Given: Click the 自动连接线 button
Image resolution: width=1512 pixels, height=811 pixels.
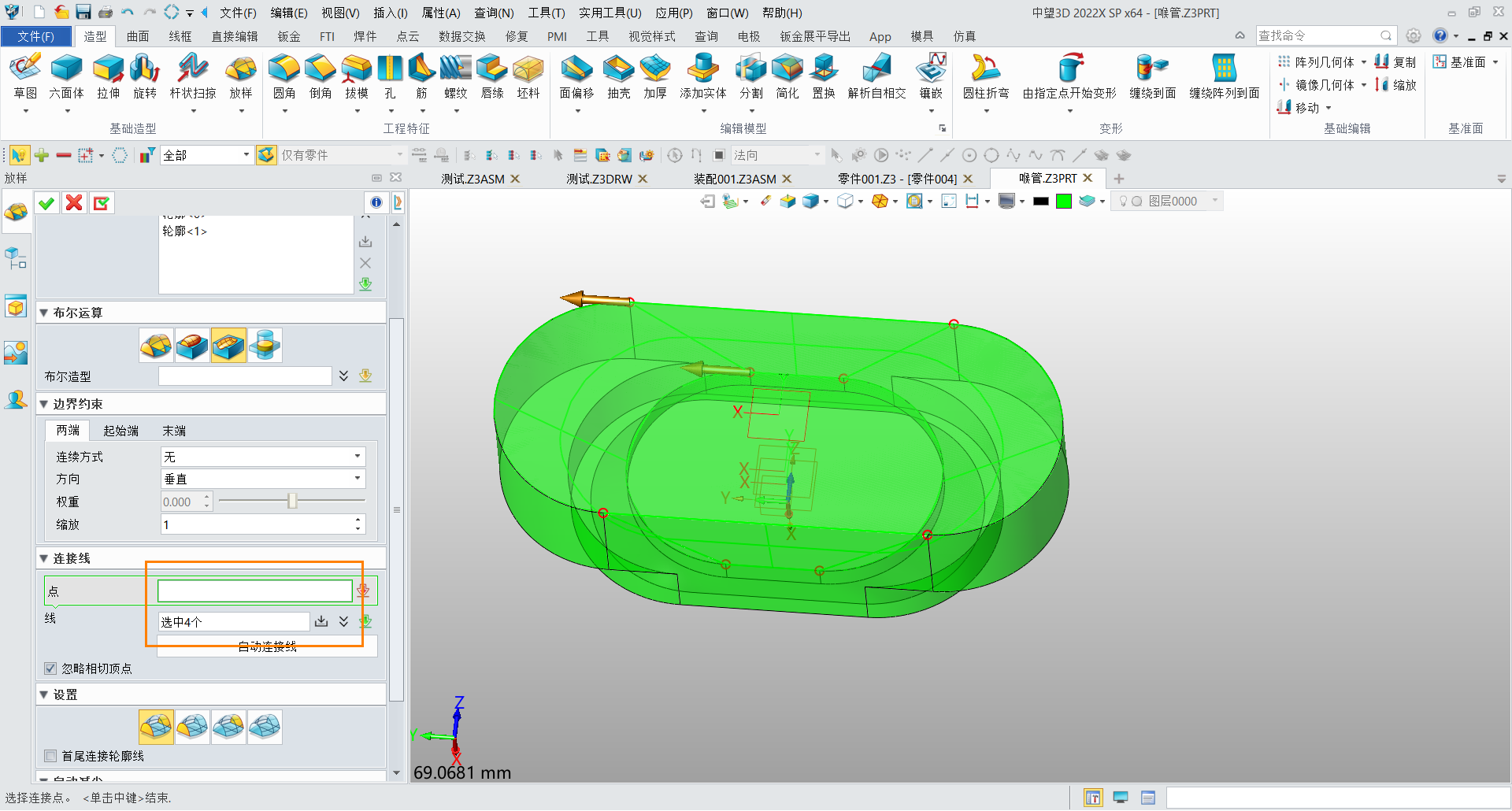Looking at the screenshot, I should coord(268,646).
